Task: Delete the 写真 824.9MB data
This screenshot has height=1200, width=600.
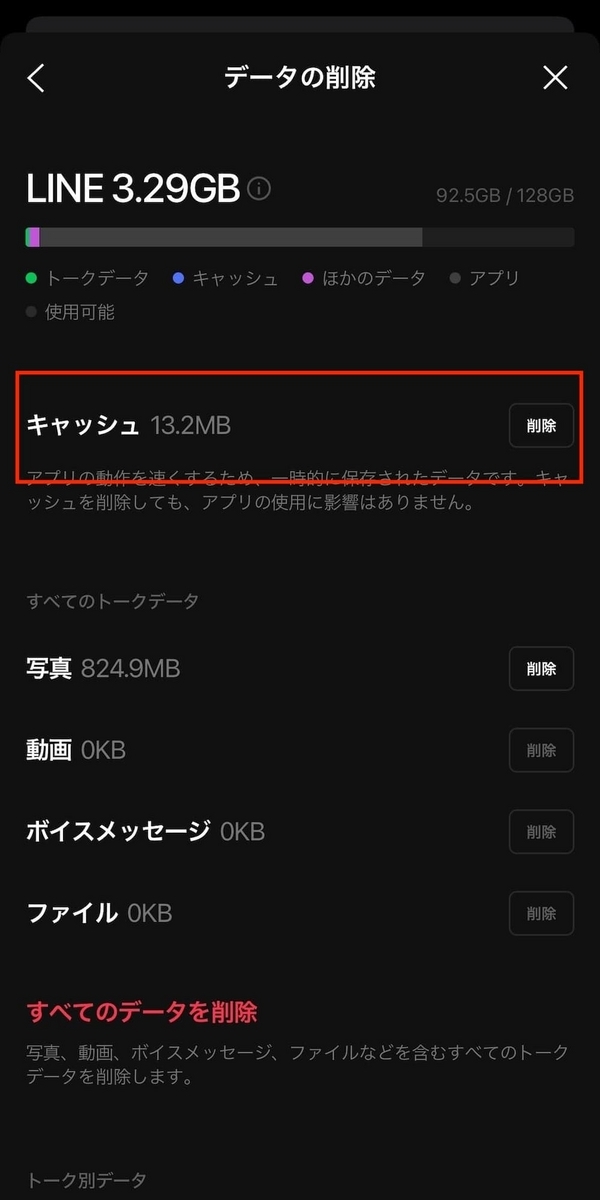Action: tap(541, 669)
